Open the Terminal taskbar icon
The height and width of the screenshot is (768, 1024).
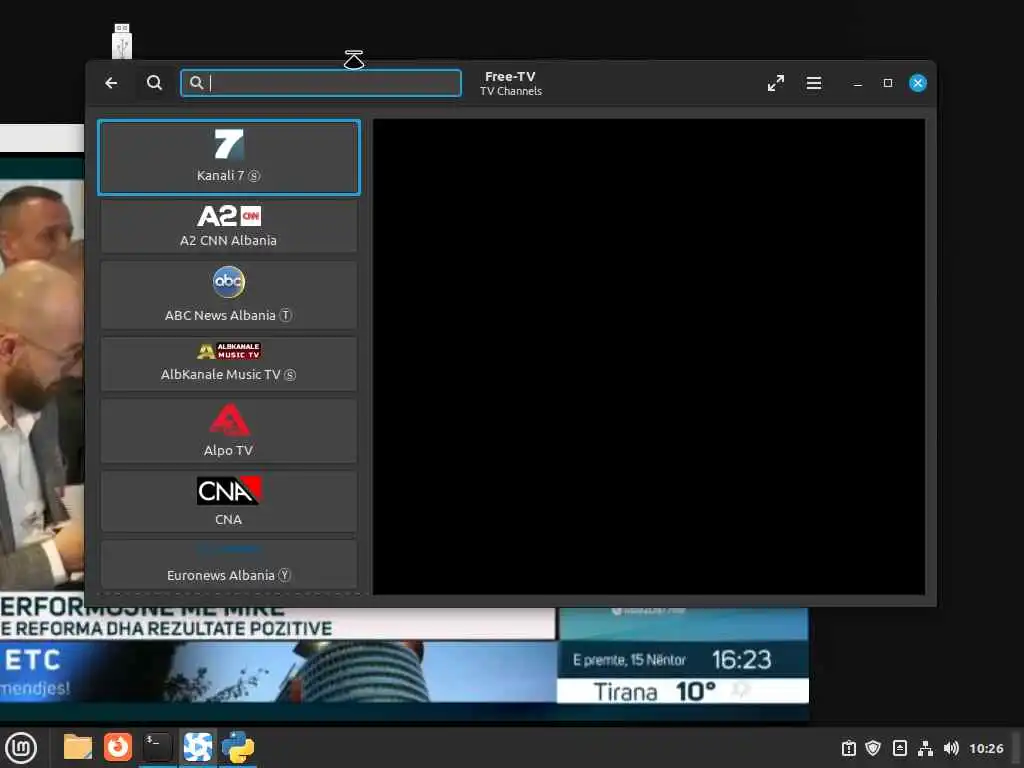[x=157, y=747]
